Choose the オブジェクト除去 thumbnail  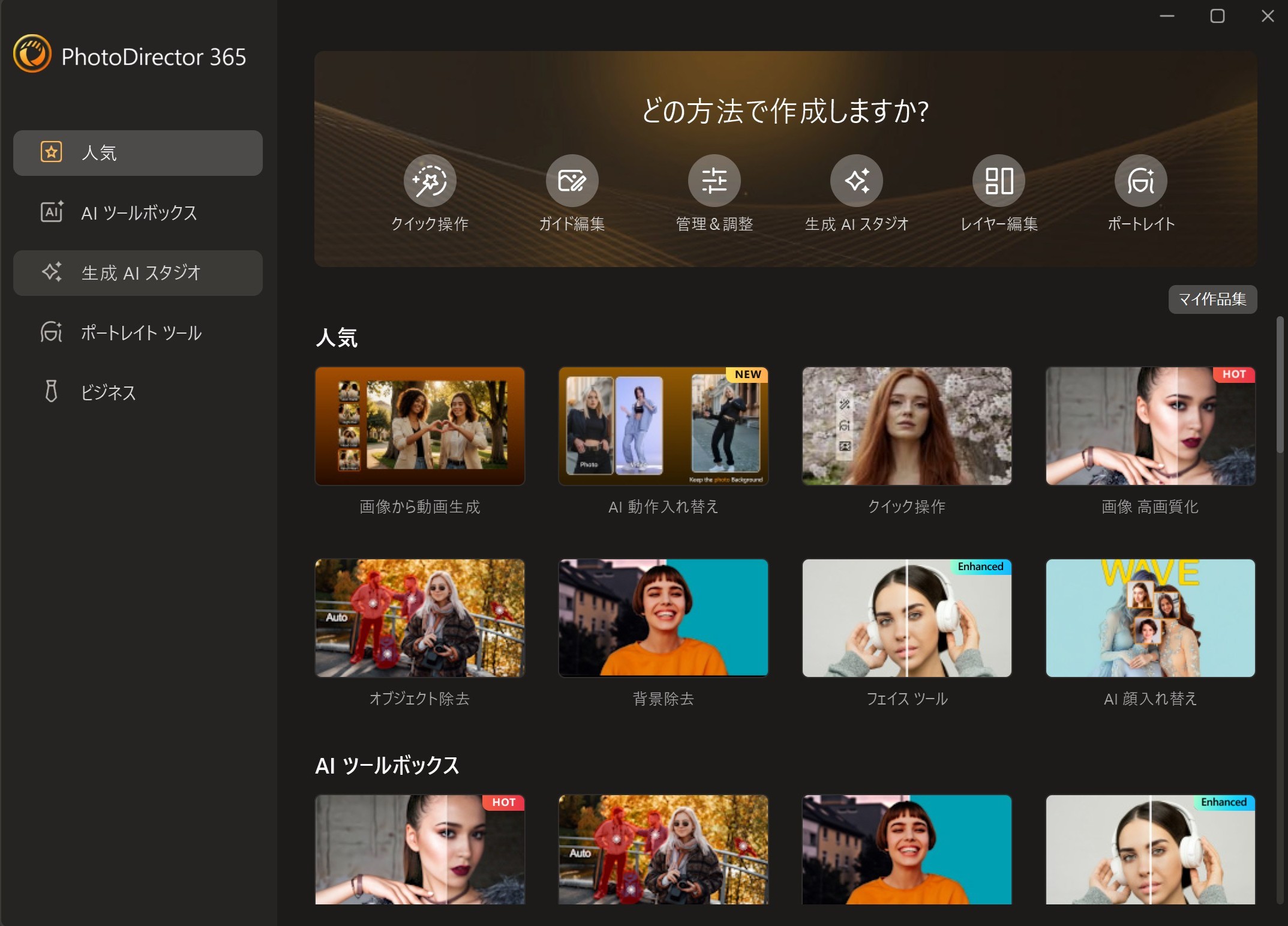420,618
